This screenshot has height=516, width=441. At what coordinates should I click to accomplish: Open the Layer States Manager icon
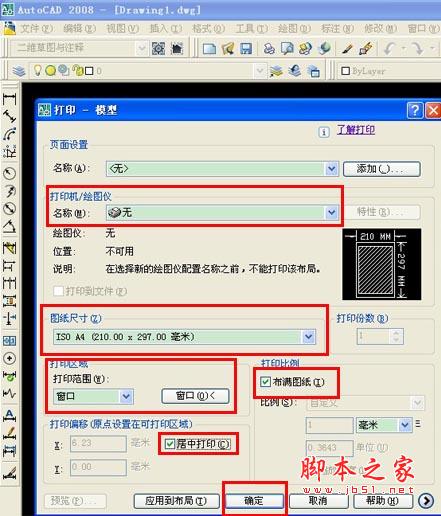point(314,71)
